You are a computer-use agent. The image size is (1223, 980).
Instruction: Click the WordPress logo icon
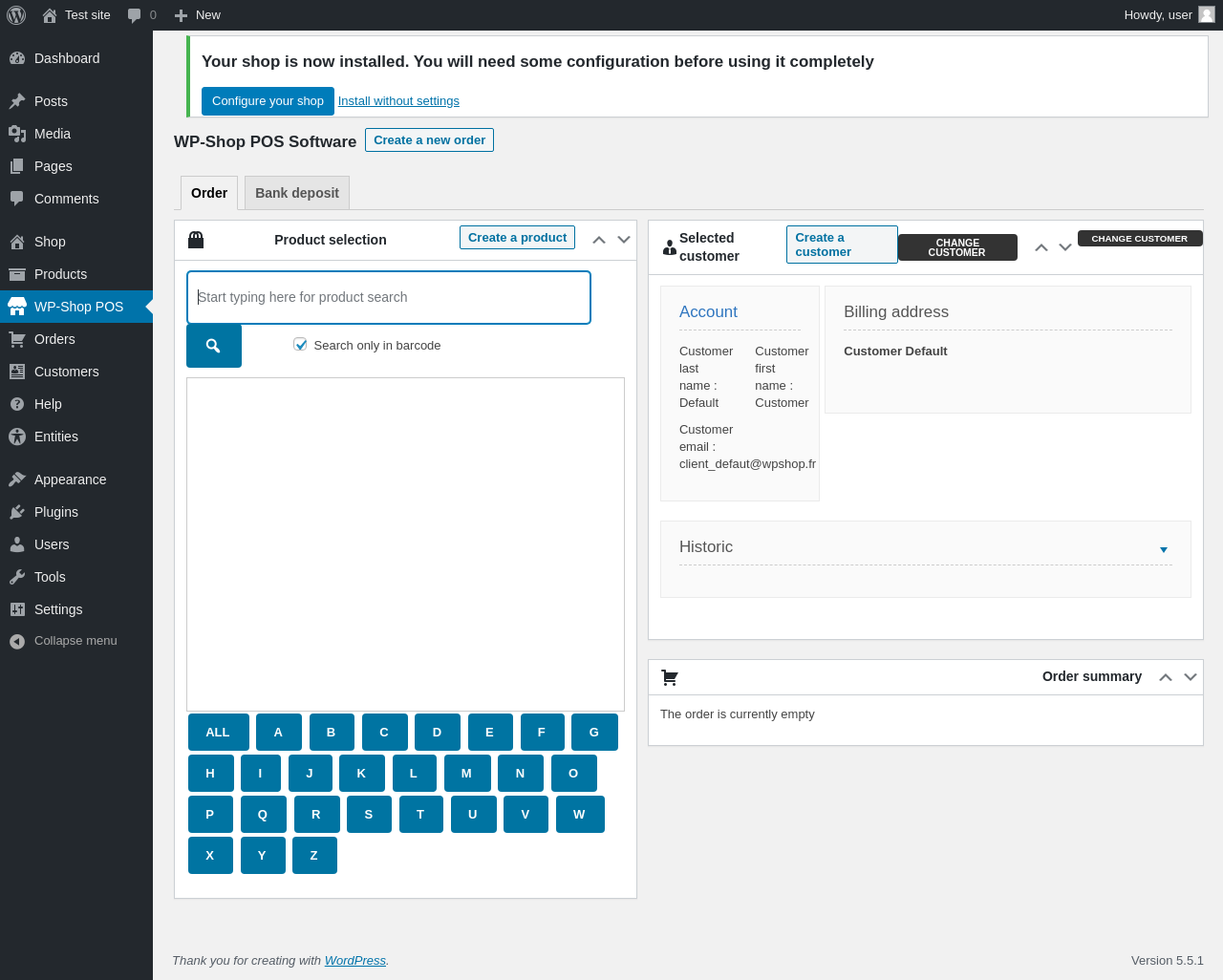16,15
